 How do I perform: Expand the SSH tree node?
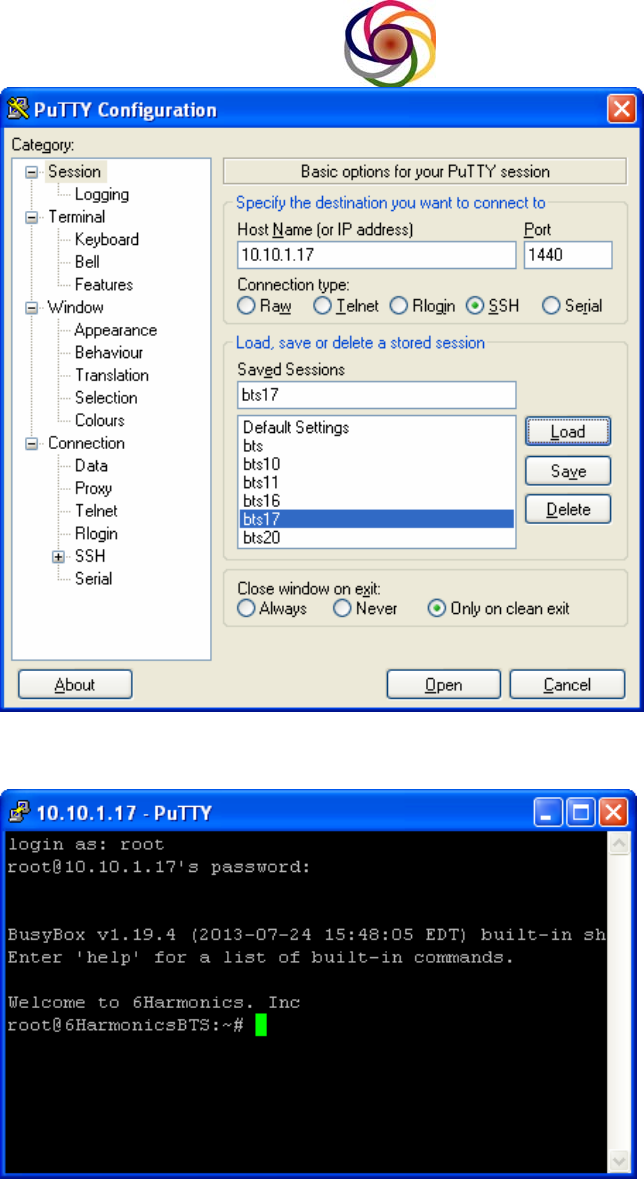(58, 556)
